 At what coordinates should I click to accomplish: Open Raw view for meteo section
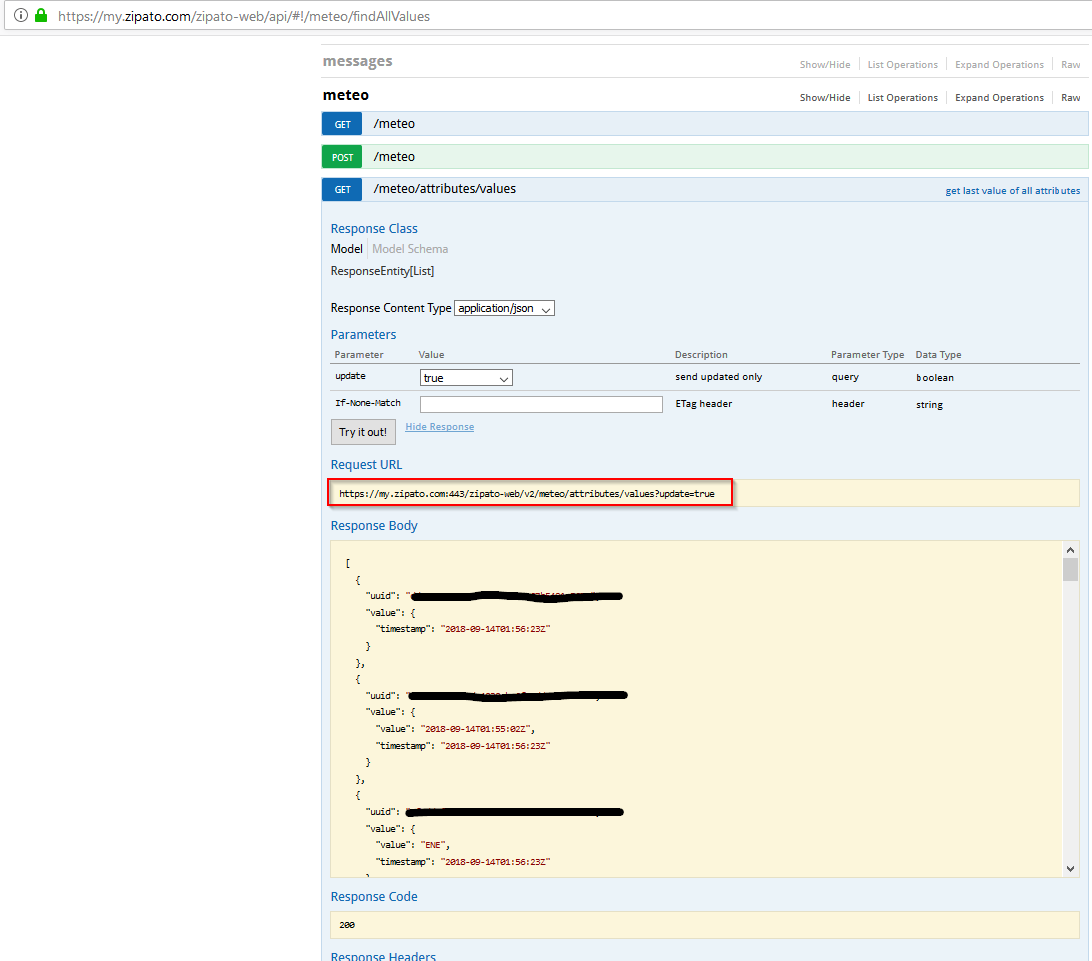[1070, 98]
